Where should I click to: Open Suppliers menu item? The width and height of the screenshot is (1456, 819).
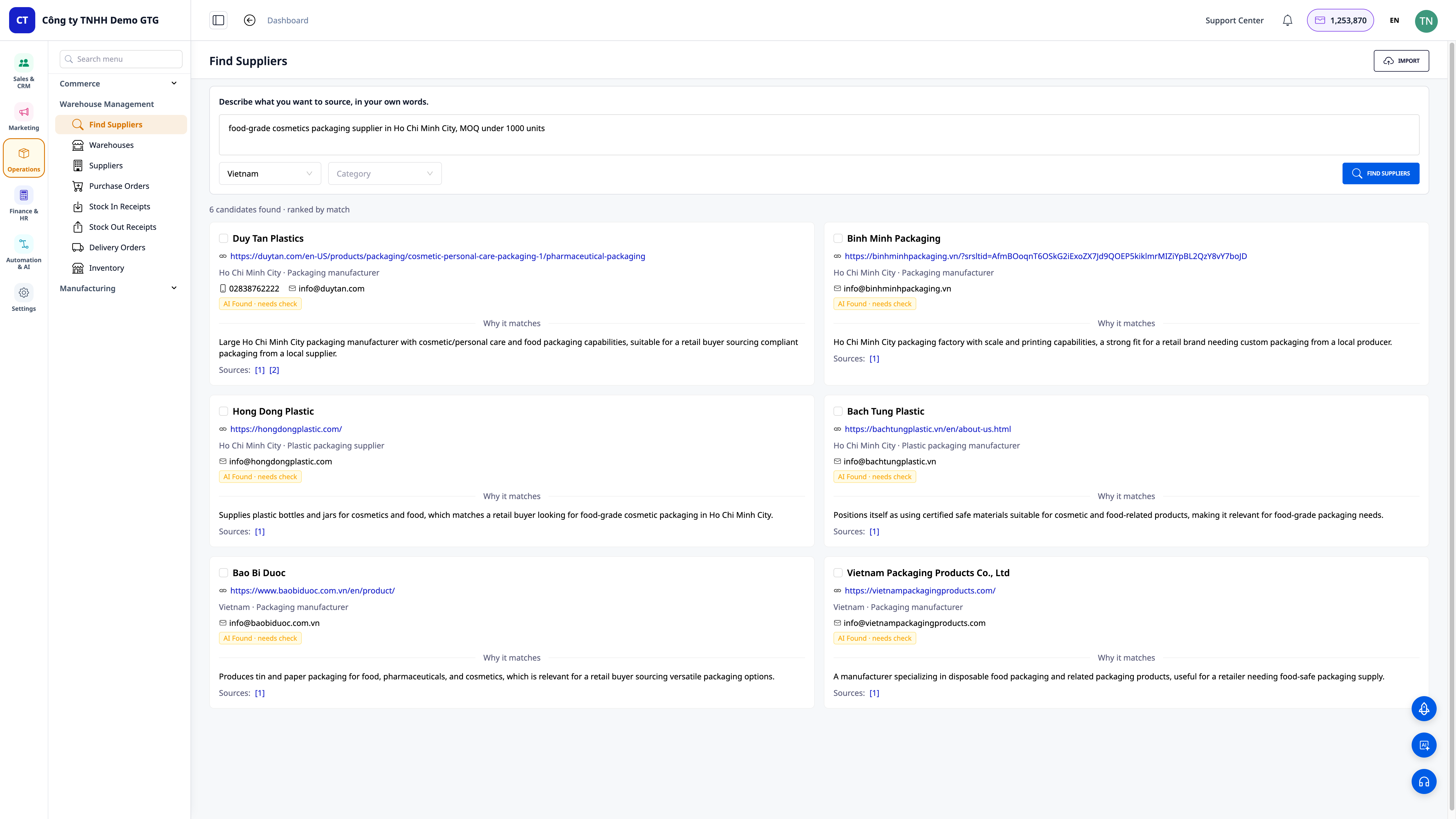point(121,166)
